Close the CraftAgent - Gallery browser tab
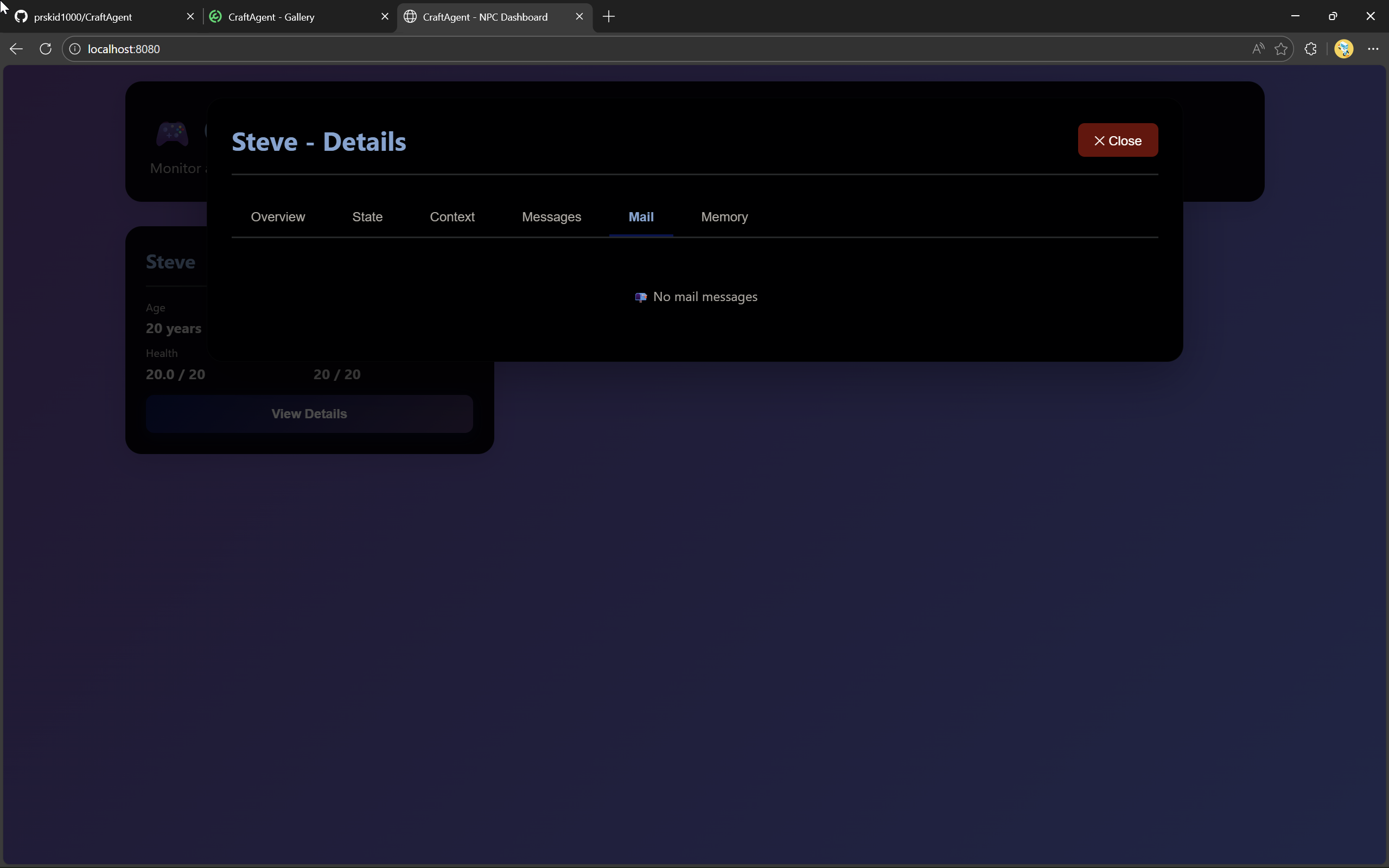The width and height of the screenshot is (1389, 868). 385,17
